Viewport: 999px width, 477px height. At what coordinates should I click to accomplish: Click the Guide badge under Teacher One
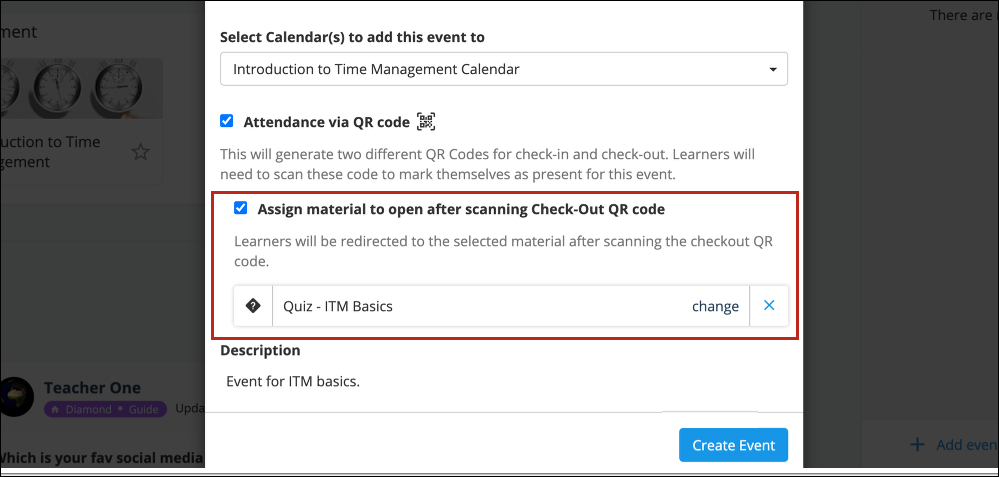pos(143,409)
